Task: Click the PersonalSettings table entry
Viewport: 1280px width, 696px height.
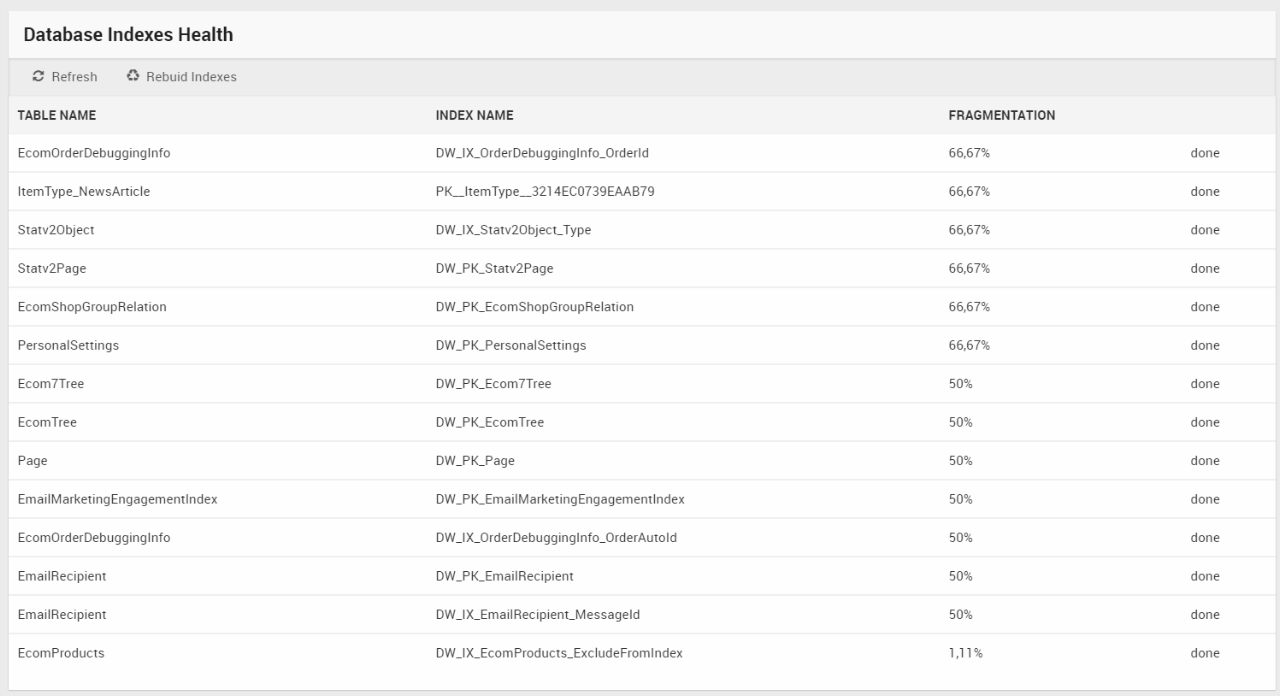Action: [x=68, y=345]
